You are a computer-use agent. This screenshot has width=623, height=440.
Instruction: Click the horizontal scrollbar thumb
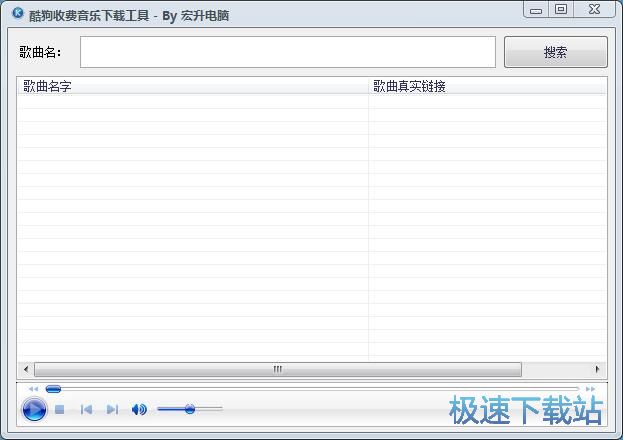[277, 369]
